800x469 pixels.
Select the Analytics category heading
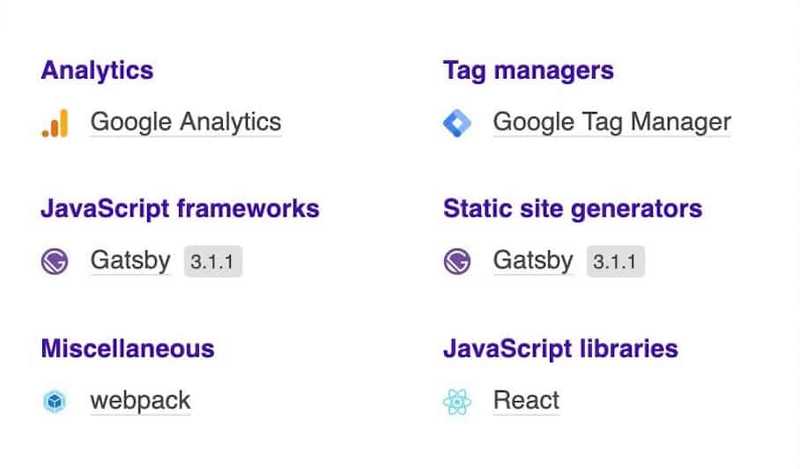[97, 71]
